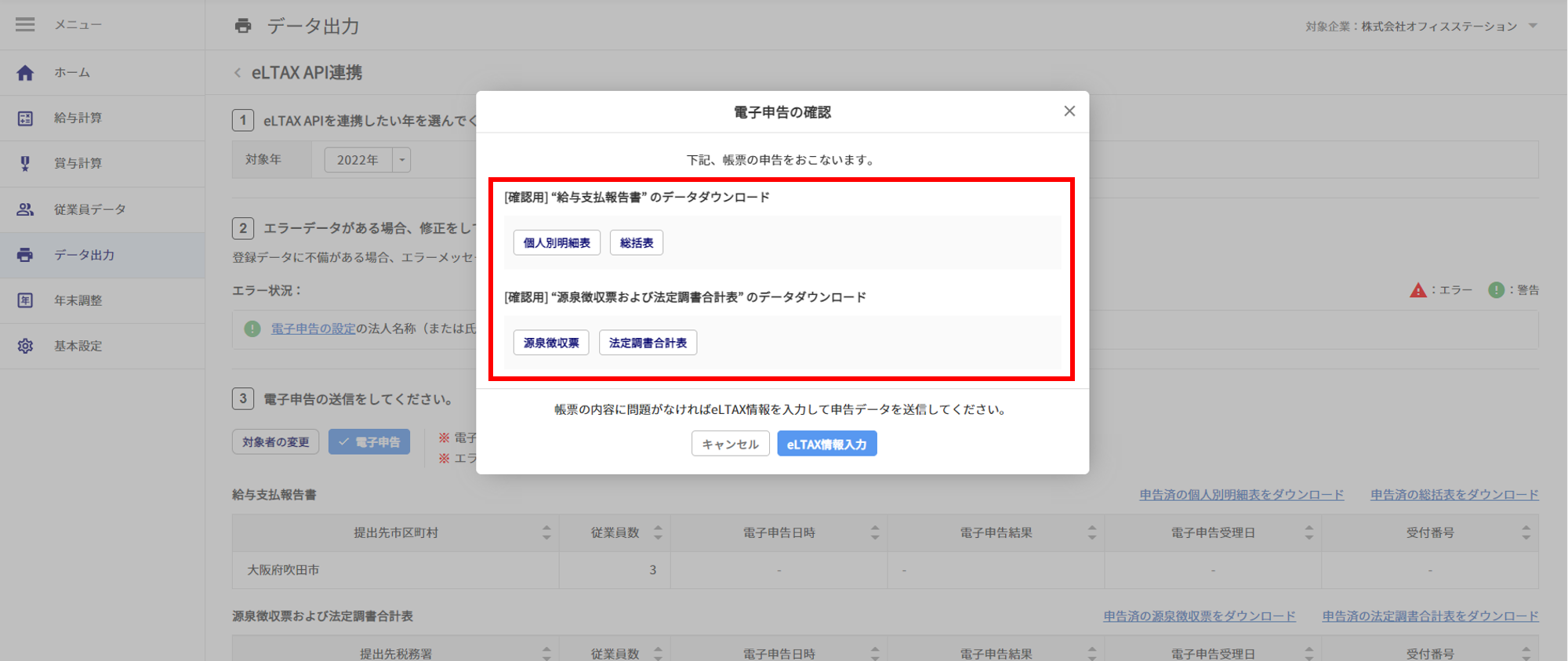Download 源泉徴収票 data

click(x=551, y=343)
